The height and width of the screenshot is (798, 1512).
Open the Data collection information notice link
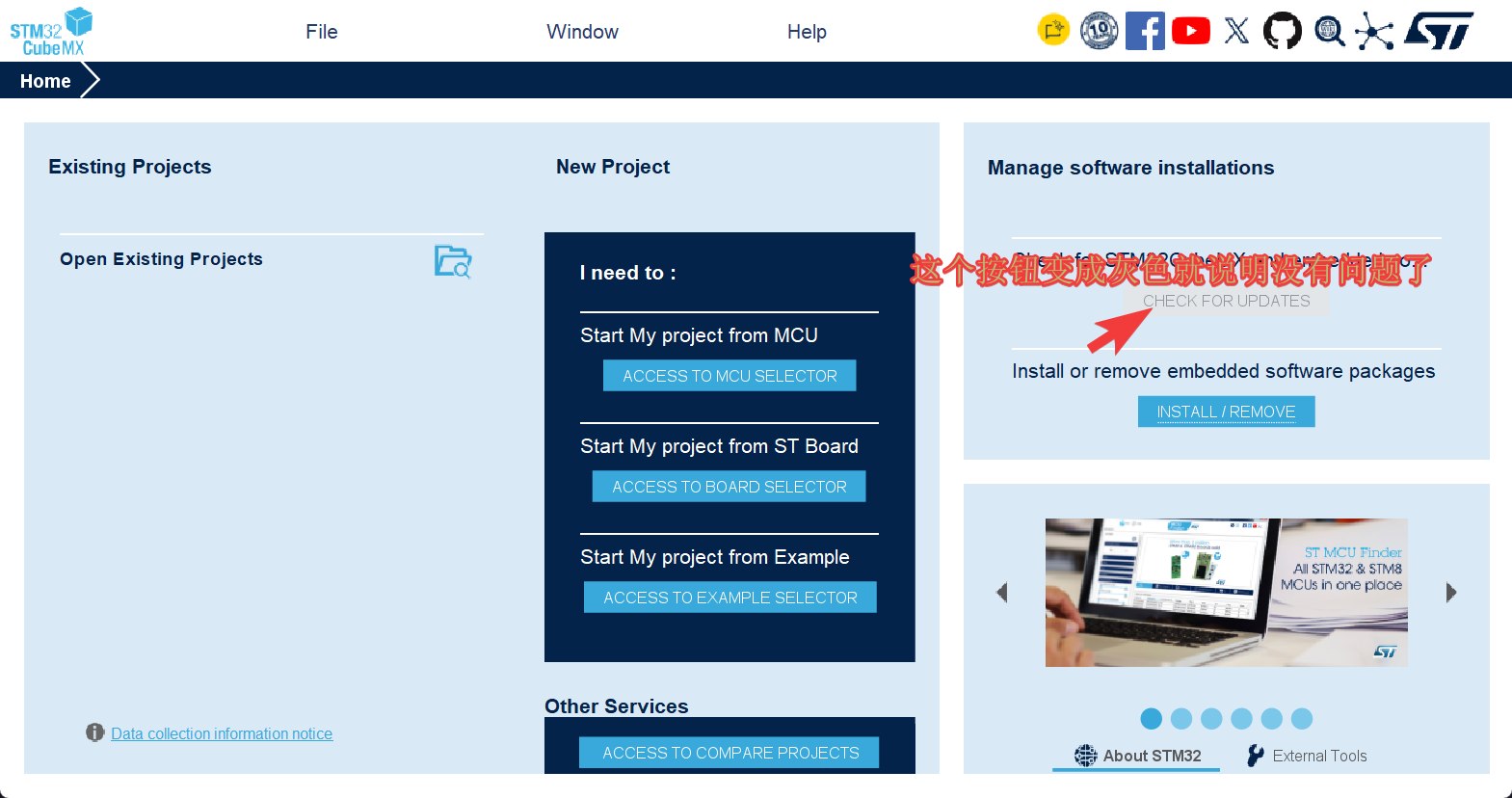tap(222, 733)
